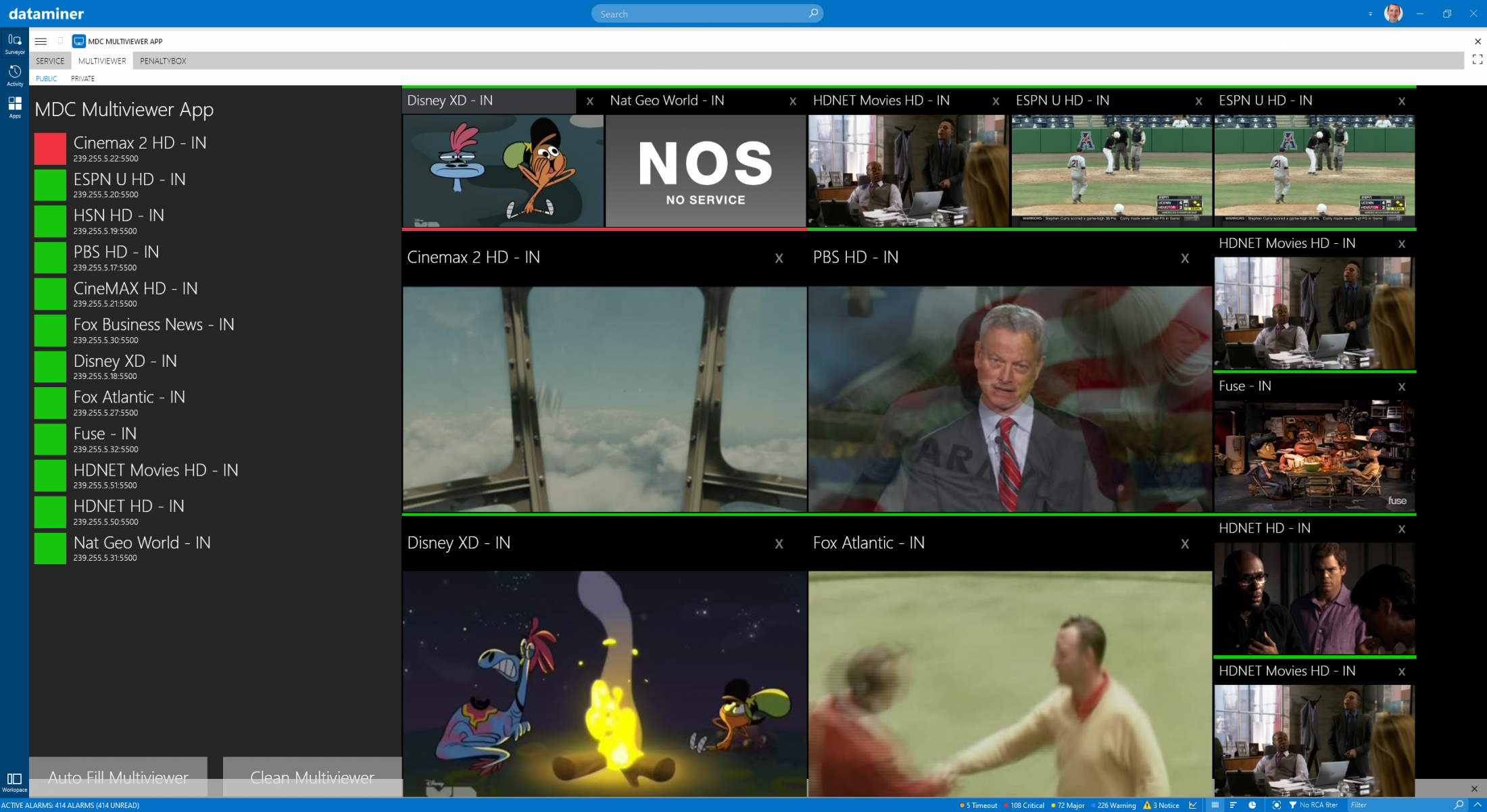The width and height of the screenshot is (1487, 812).
Task: Close the PBS HD tile
Action: (x=1184, y=258)
